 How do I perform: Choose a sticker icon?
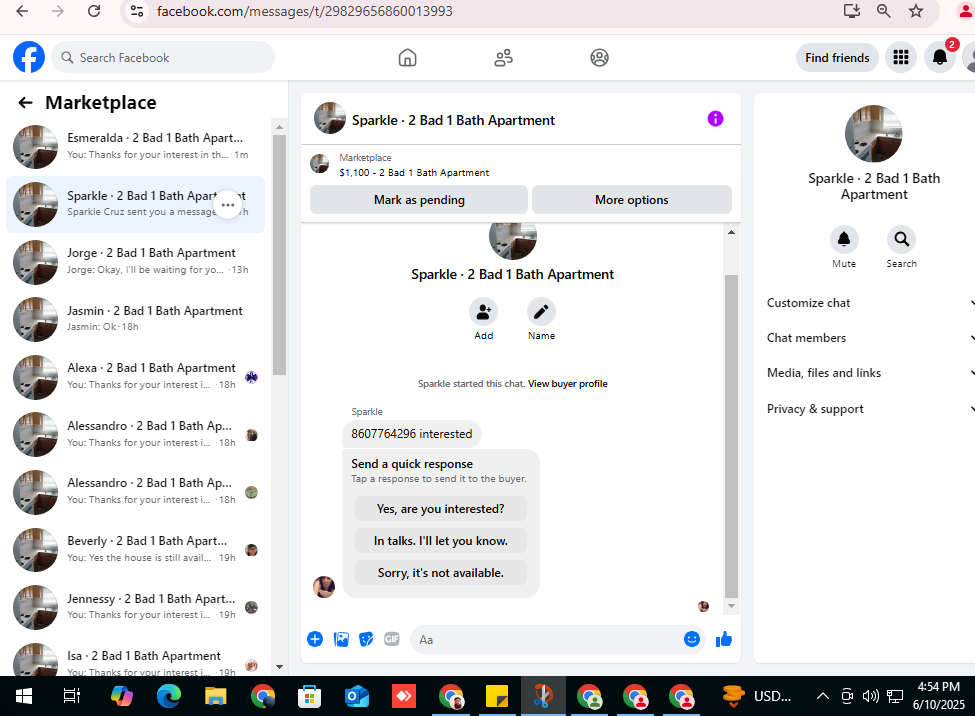tap(366, 639)
